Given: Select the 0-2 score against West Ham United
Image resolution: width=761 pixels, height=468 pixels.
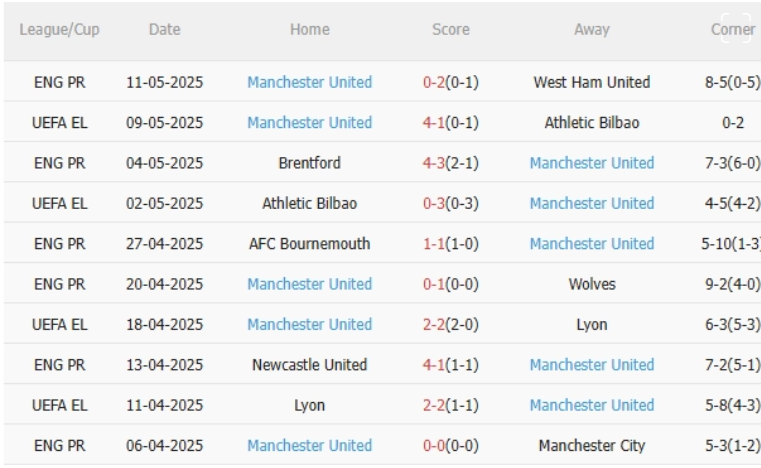Looking at the screenshot, I should click(433, 82).
